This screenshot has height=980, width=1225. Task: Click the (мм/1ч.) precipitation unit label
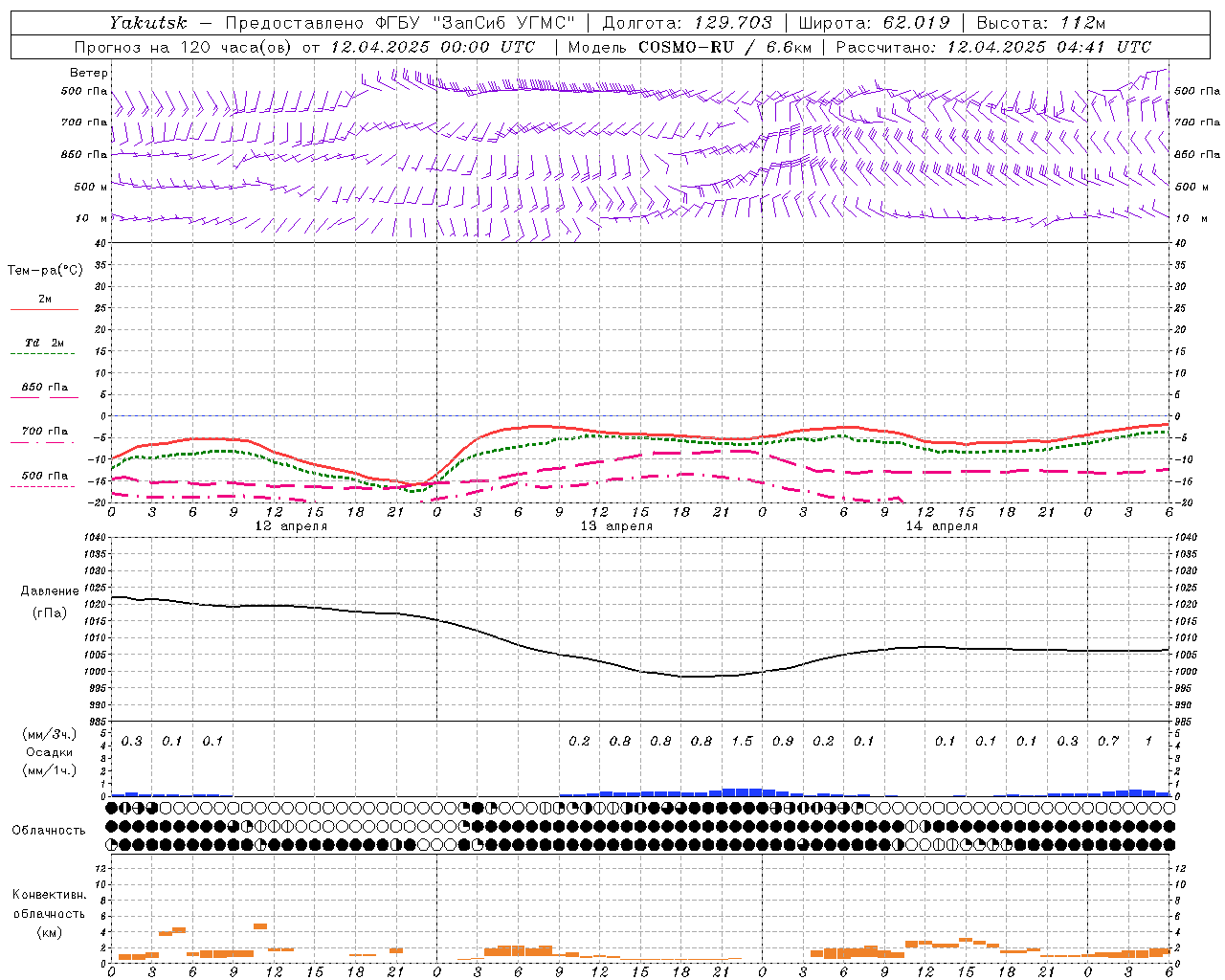coord(49,770)
